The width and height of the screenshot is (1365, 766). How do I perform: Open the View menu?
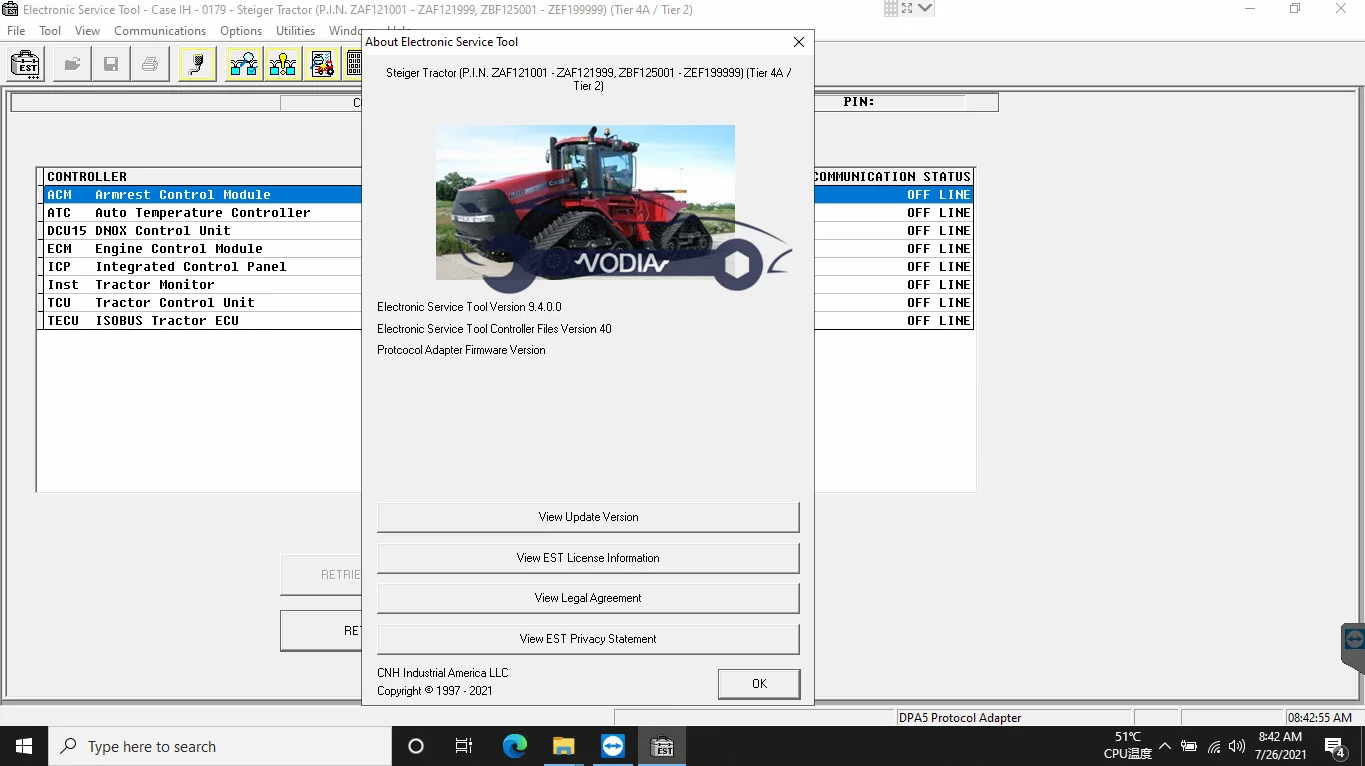87,31
